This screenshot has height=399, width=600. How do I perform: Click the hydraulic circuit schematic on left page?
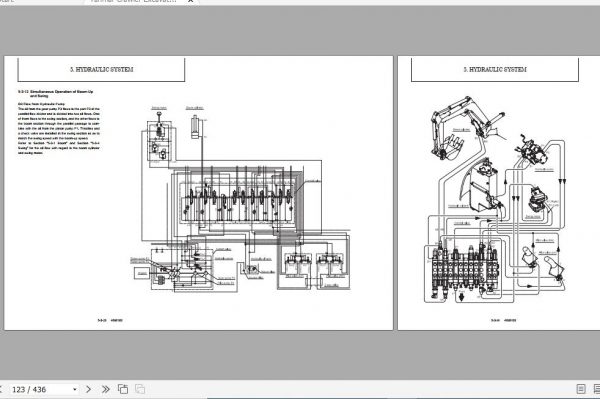coord(241,199)
